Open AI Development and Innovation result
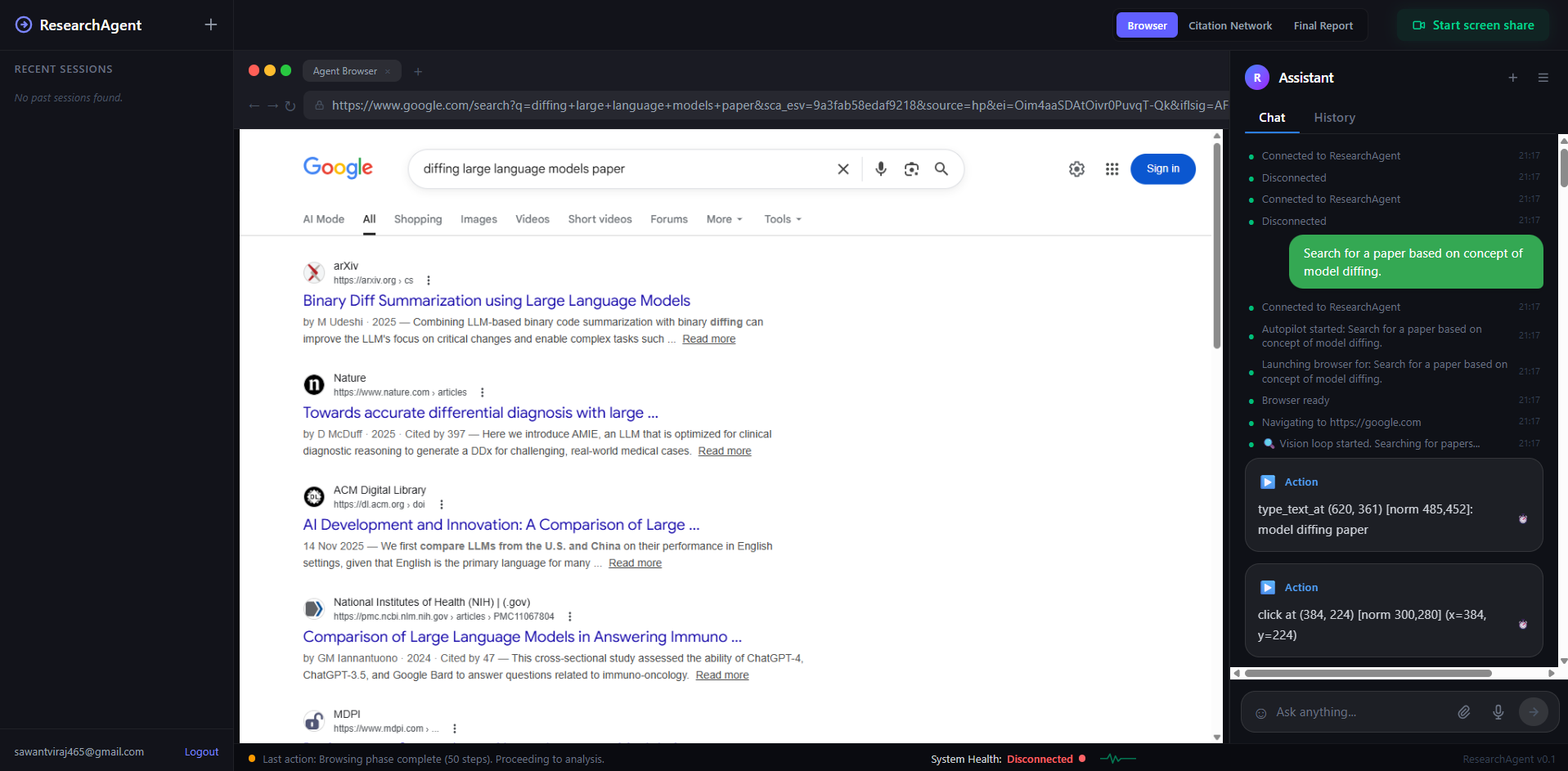Screen dimensions: 1568x771 (501, 525)
